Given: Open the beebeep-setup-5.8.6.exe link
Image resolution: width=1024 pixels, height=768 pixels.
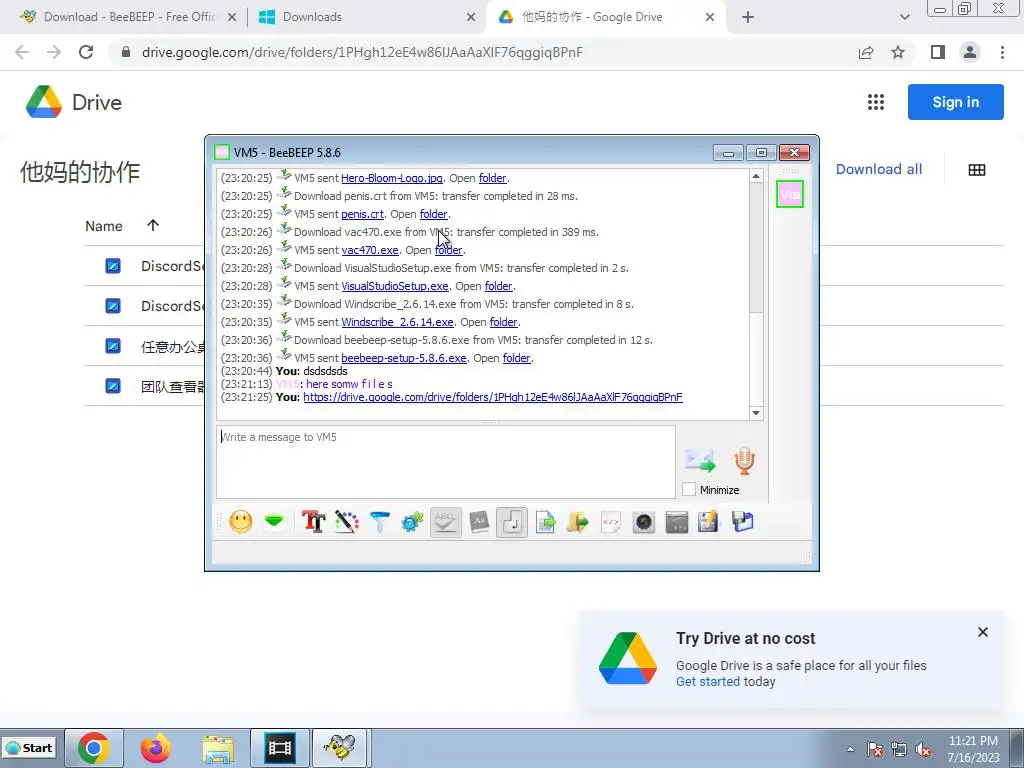Looking at the screenshot, I should click(404, 358).
